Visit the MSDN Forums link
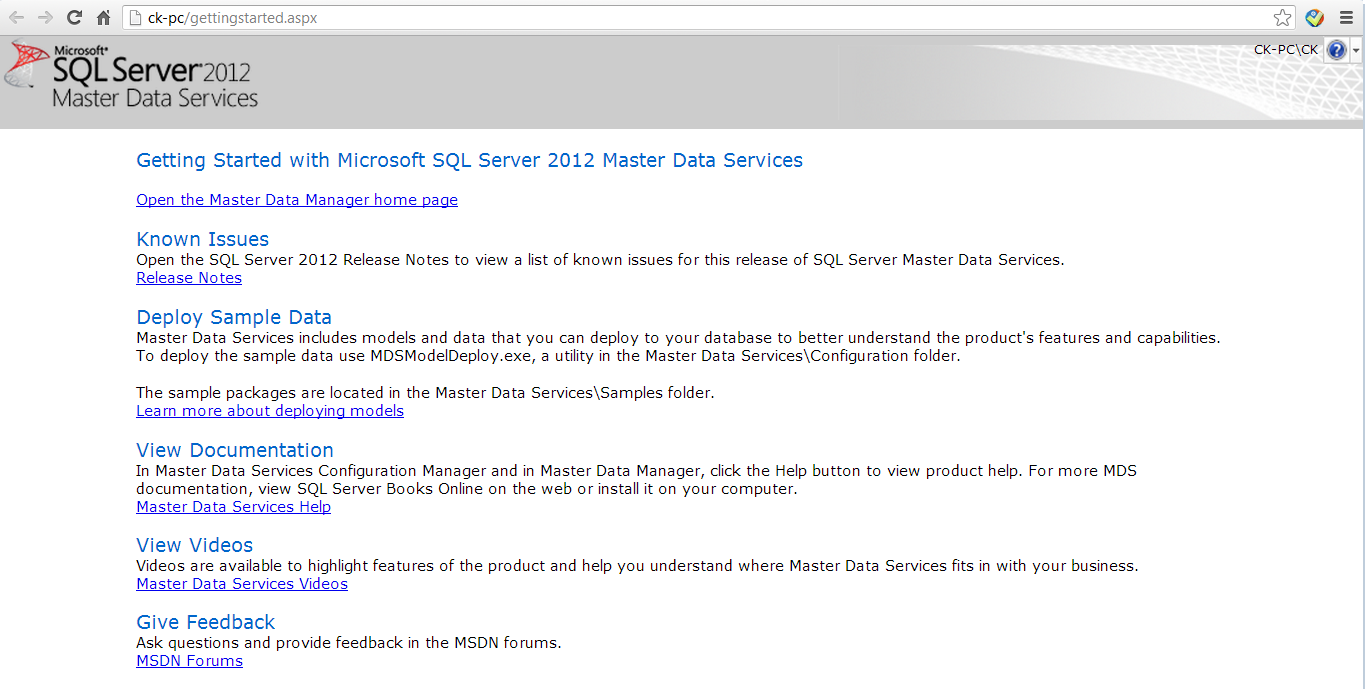The width and height of the screenshot is (1365, 689). click(189, 661)
